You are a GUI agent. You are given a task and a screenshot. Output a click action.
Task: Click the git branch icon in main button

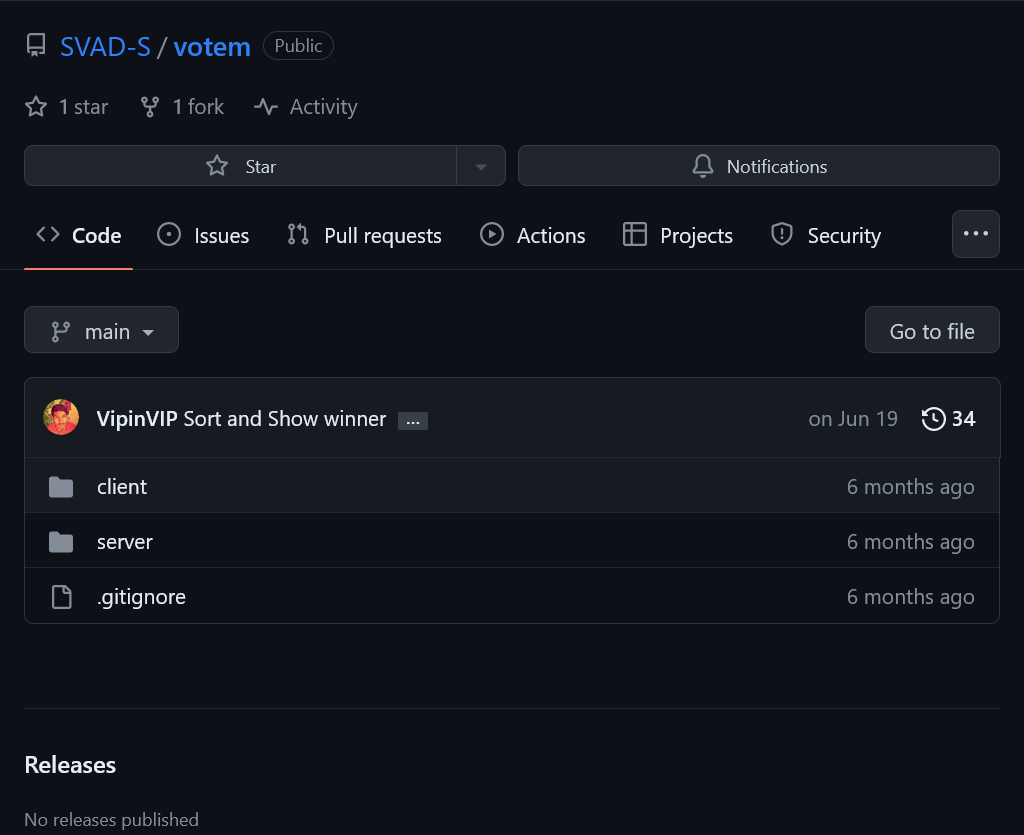(61, 332)
